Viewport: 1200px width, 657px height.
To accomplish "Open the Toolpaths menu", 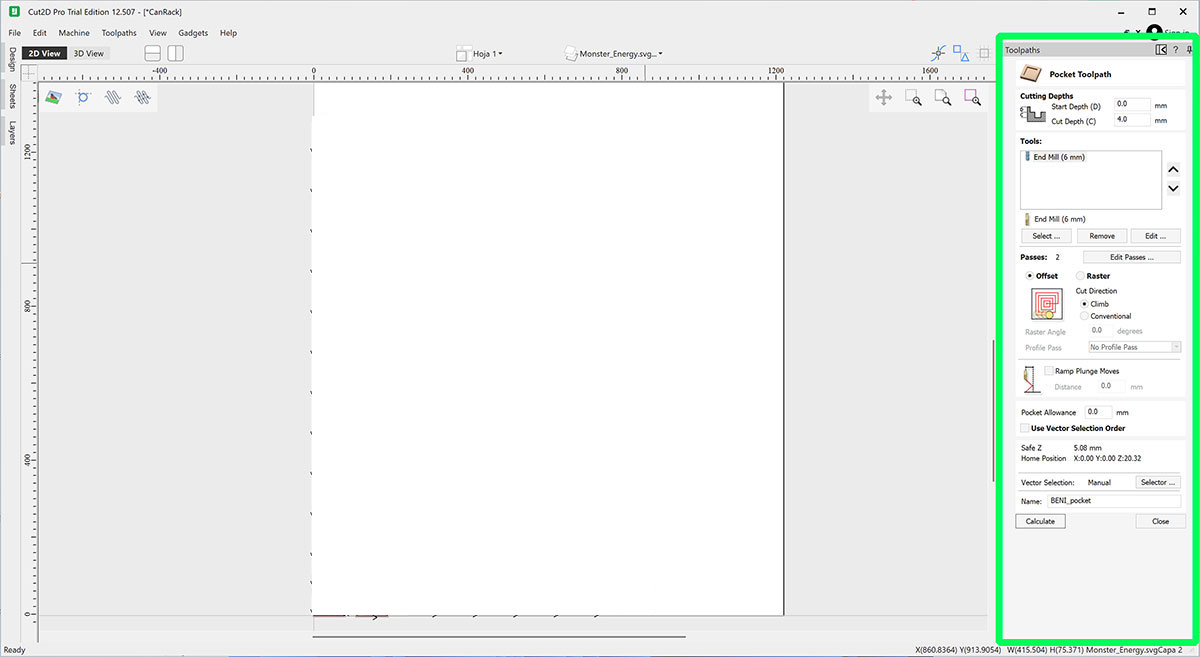I will (119, 33).
